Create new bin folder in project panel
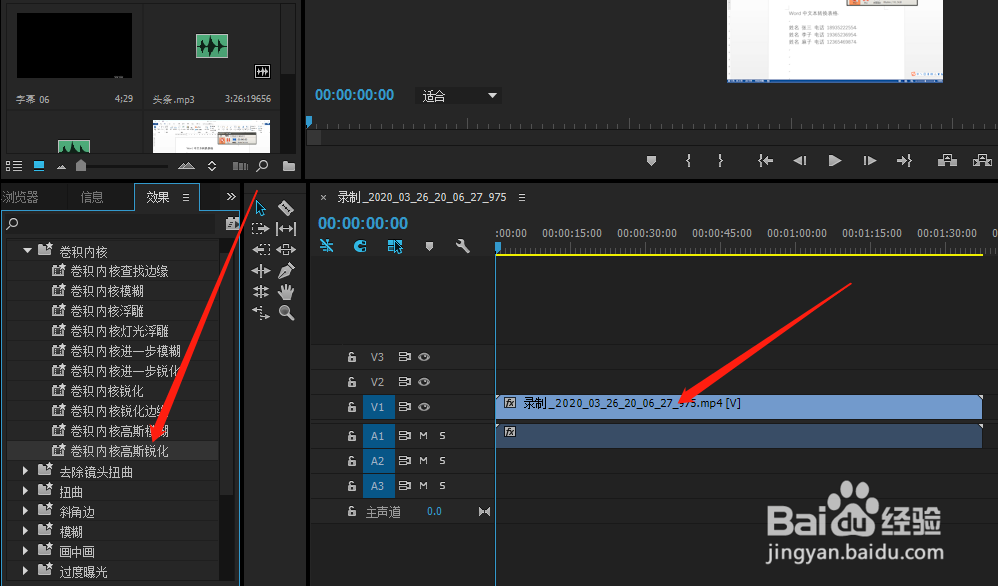 tap(289, 166)
